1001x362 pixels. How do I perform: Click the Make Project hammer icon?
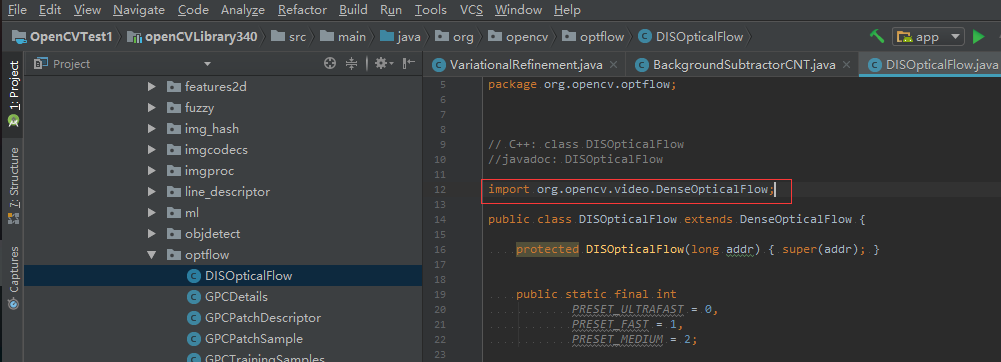point(877,36)
